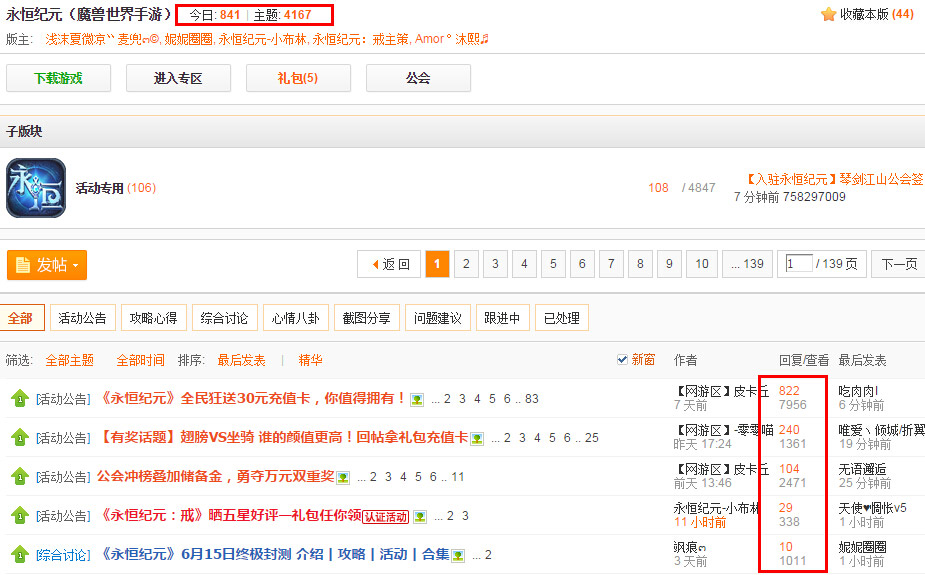This screenshot has height=575, width=925.
Task: Open author 飒痕 profile
Action: (x=690, y=547)
